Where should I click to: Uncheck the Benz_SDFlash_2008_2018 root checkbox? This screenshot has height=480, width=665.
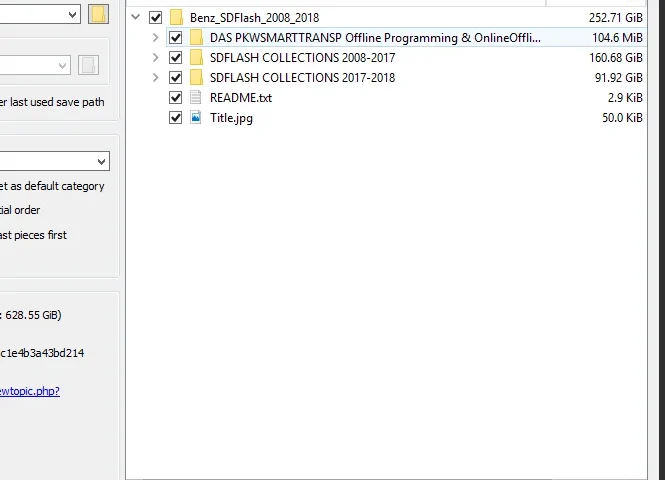[155, 17]
